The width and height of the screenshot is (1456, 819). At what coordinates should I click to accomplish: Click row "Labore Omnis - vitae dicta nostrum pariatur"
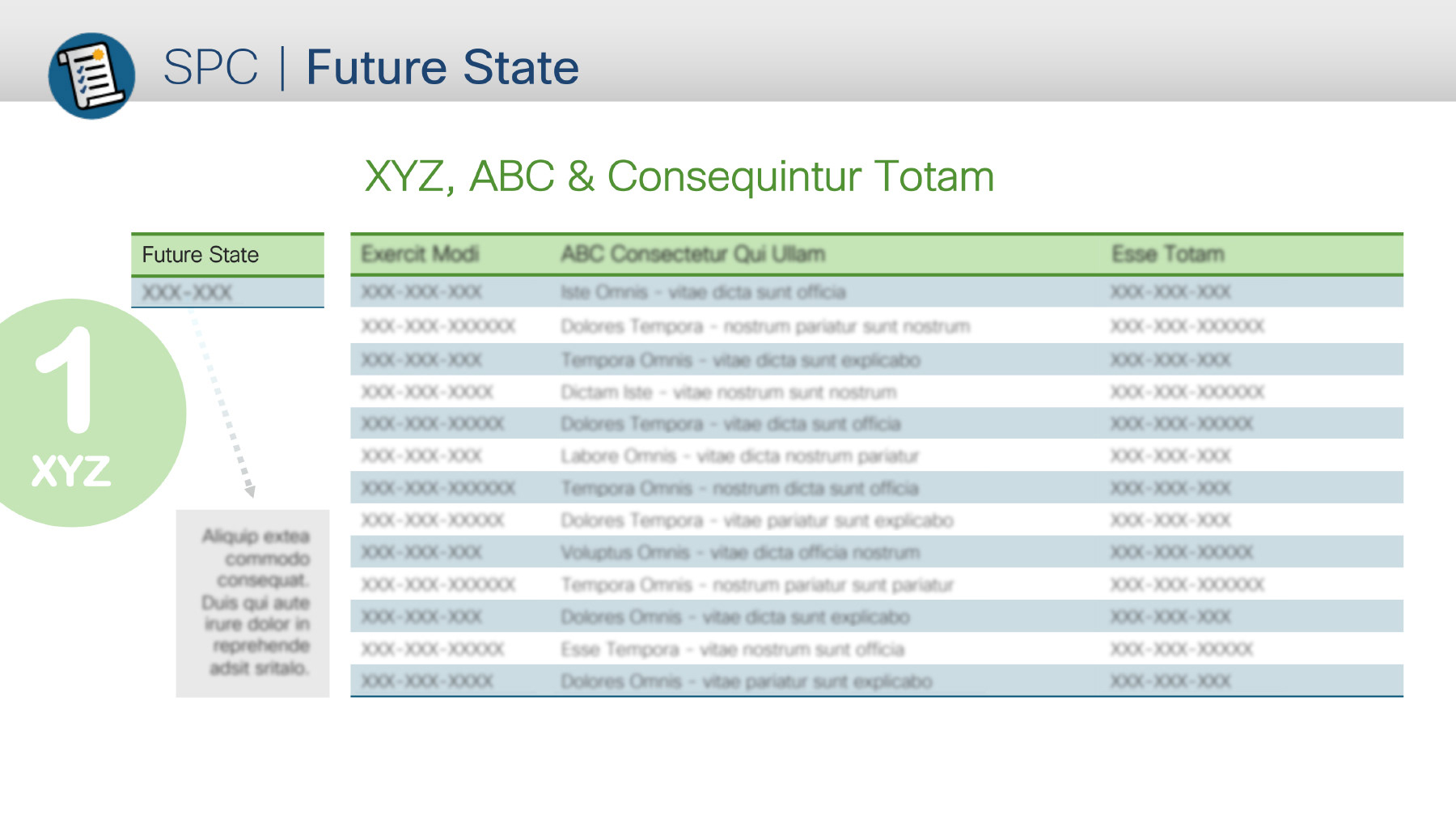(x=877, y=456)
